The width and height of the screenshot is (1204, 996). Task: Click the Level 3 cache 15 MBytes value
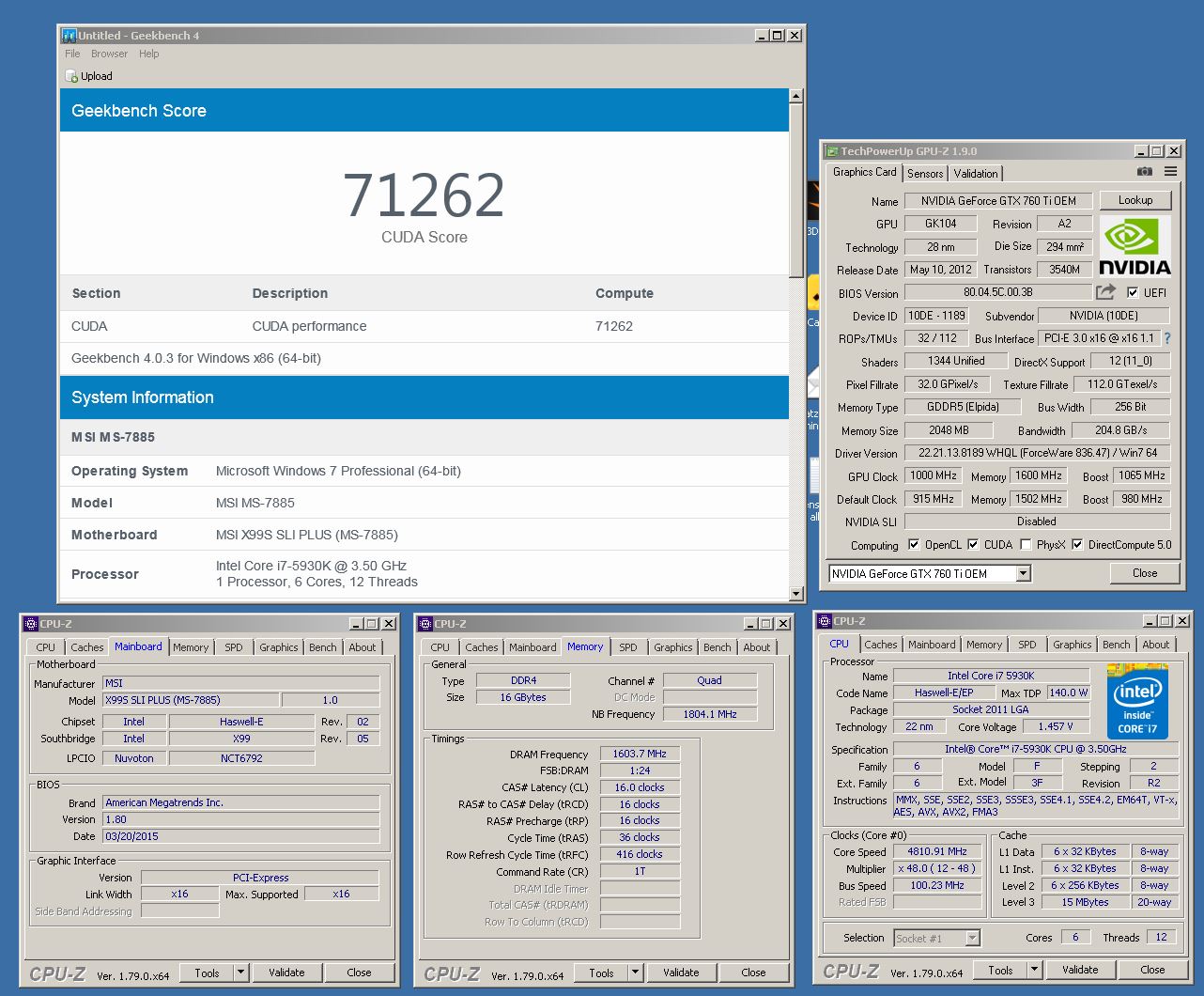(1086, 902)
